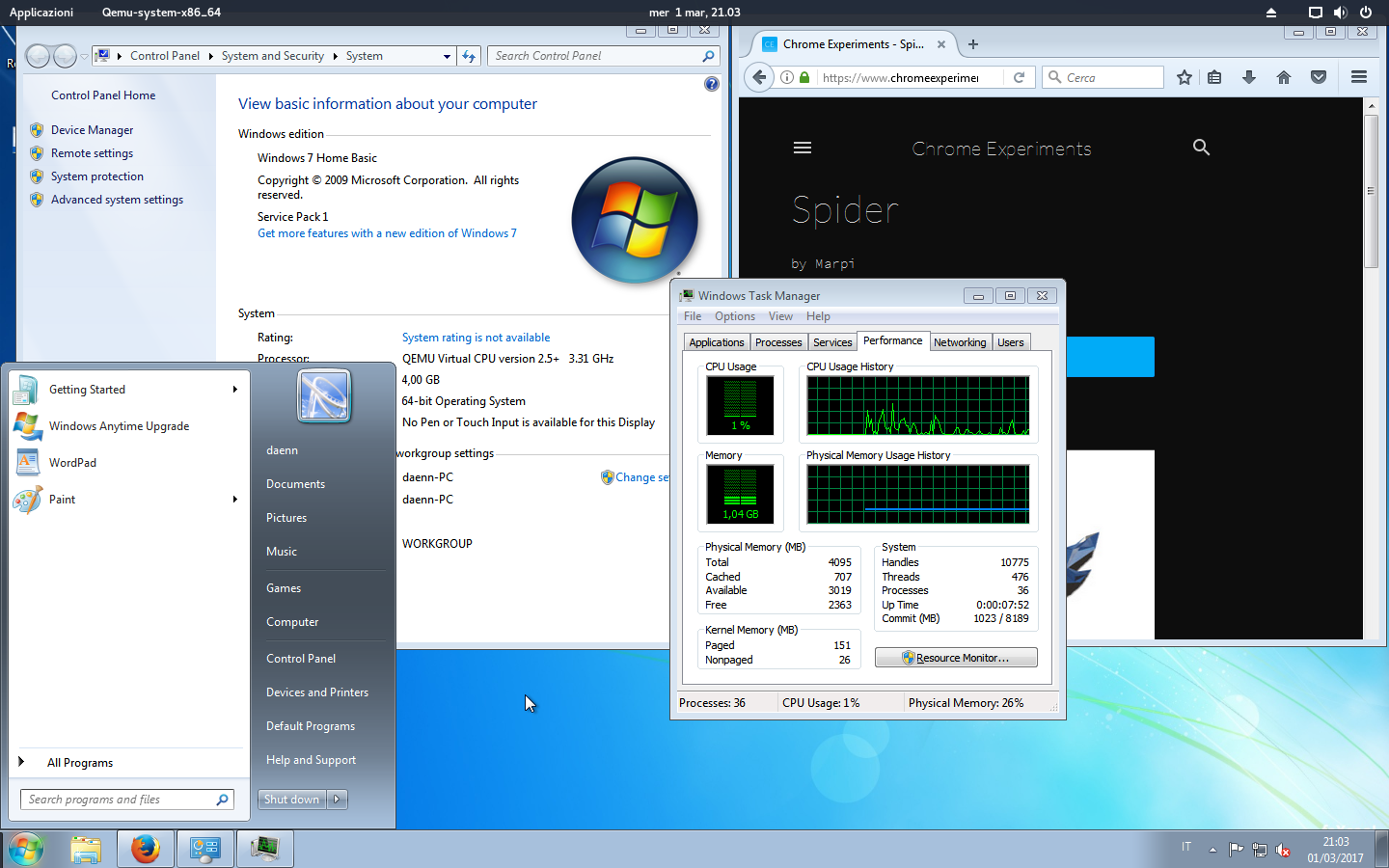The image size is (1389, 868).
Task: Show hidden tray icons arrow
Action: coord(1212,850)
